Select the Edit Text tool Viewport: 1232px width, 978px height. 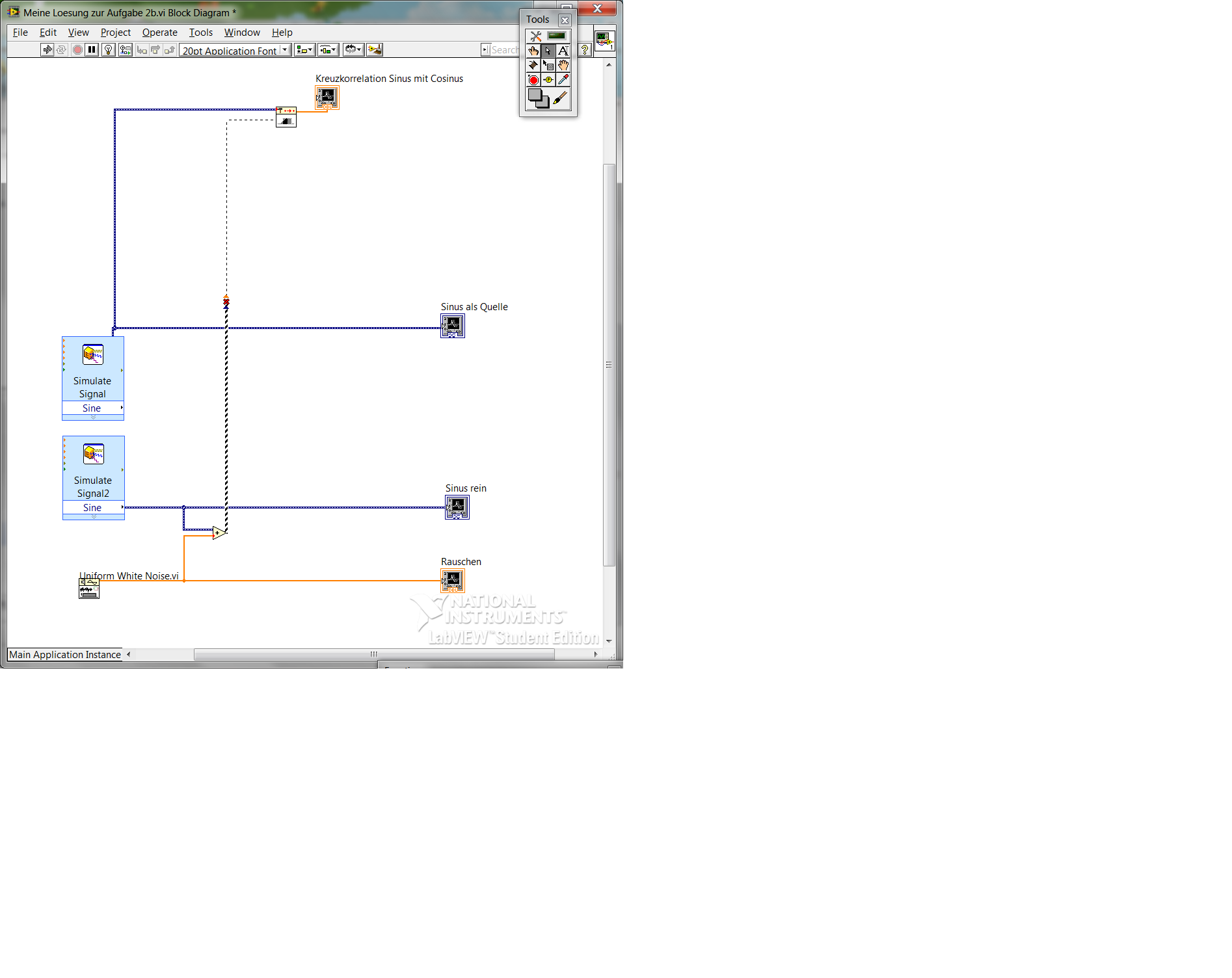click(563, 51)
